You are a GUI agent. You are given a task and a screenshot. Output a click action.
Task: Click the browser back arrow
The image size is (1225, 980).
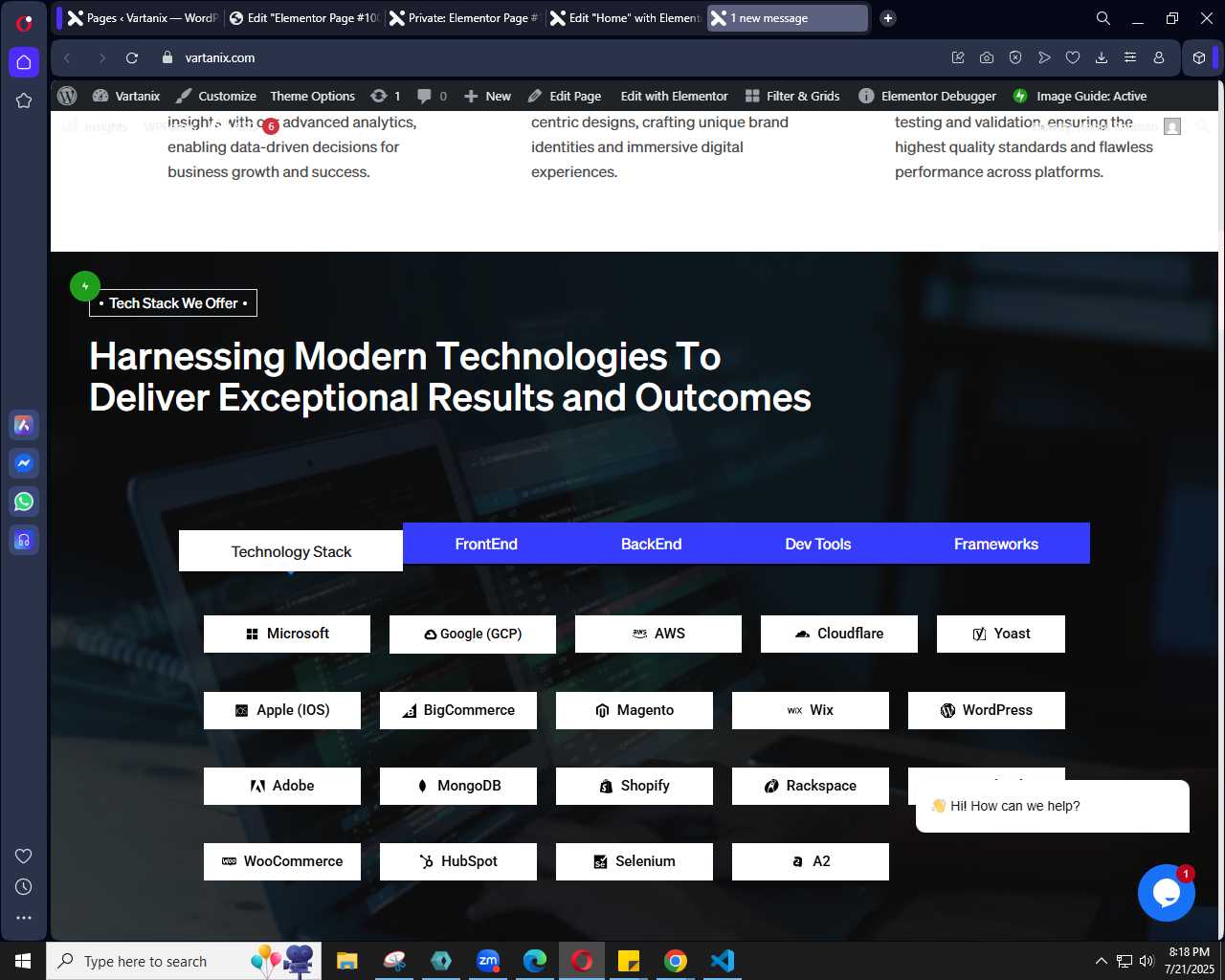point(68,57)
